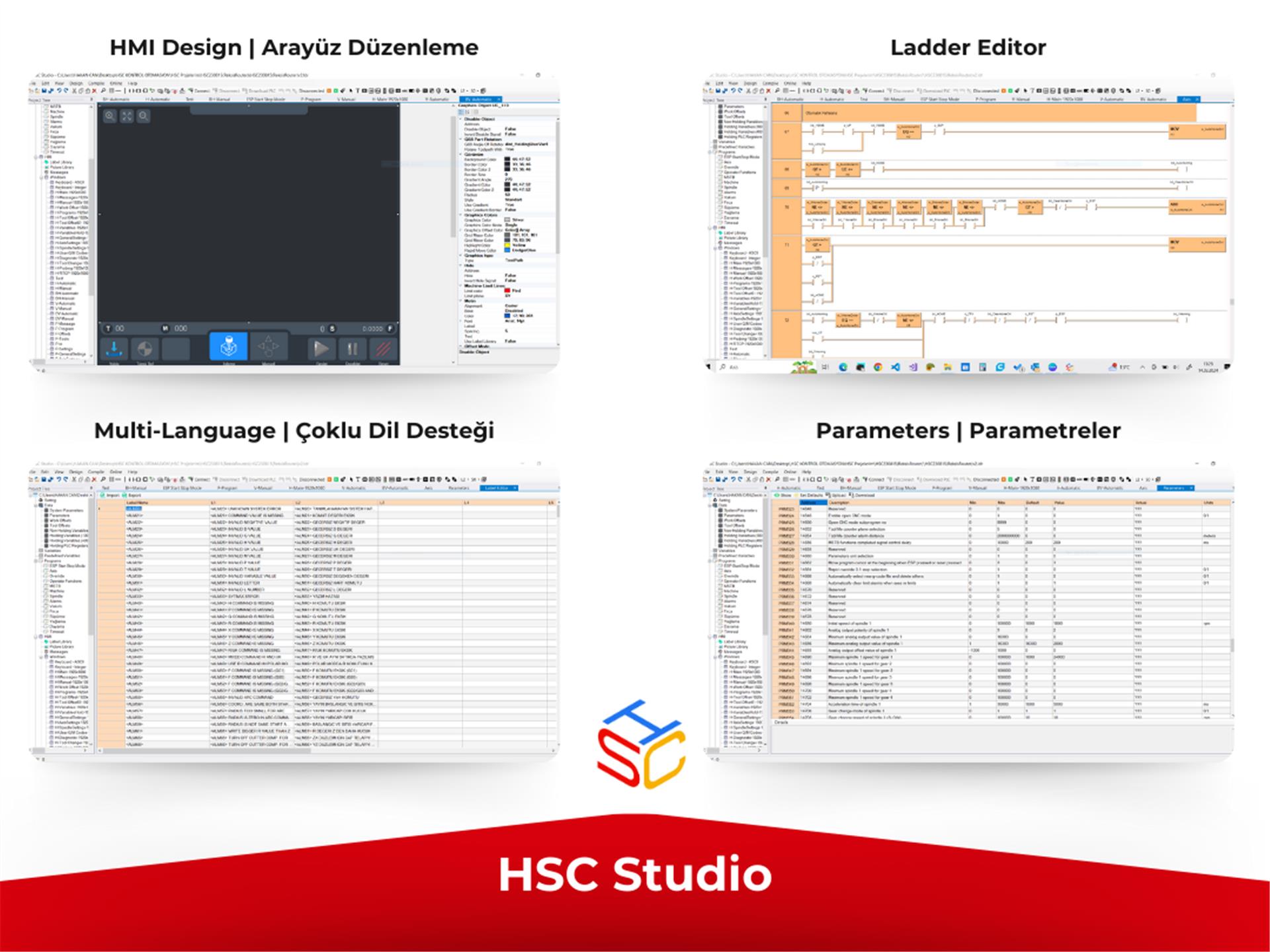The height and width of the screenshot is (952, 1270).
Task: Collapse Programs node in Multi-Language tree
Action: [36, 561]
